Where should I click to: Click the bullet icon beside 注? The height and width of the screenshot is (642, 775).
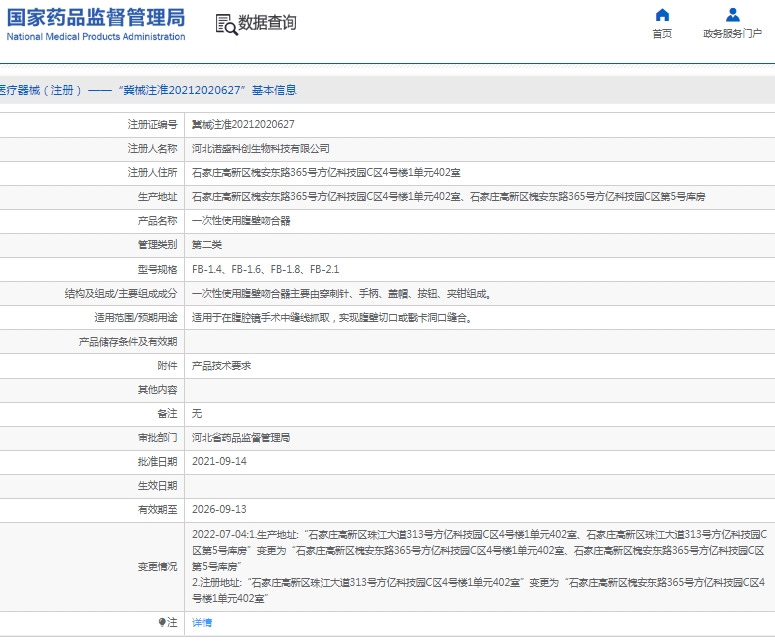click(x=161, y=622)
